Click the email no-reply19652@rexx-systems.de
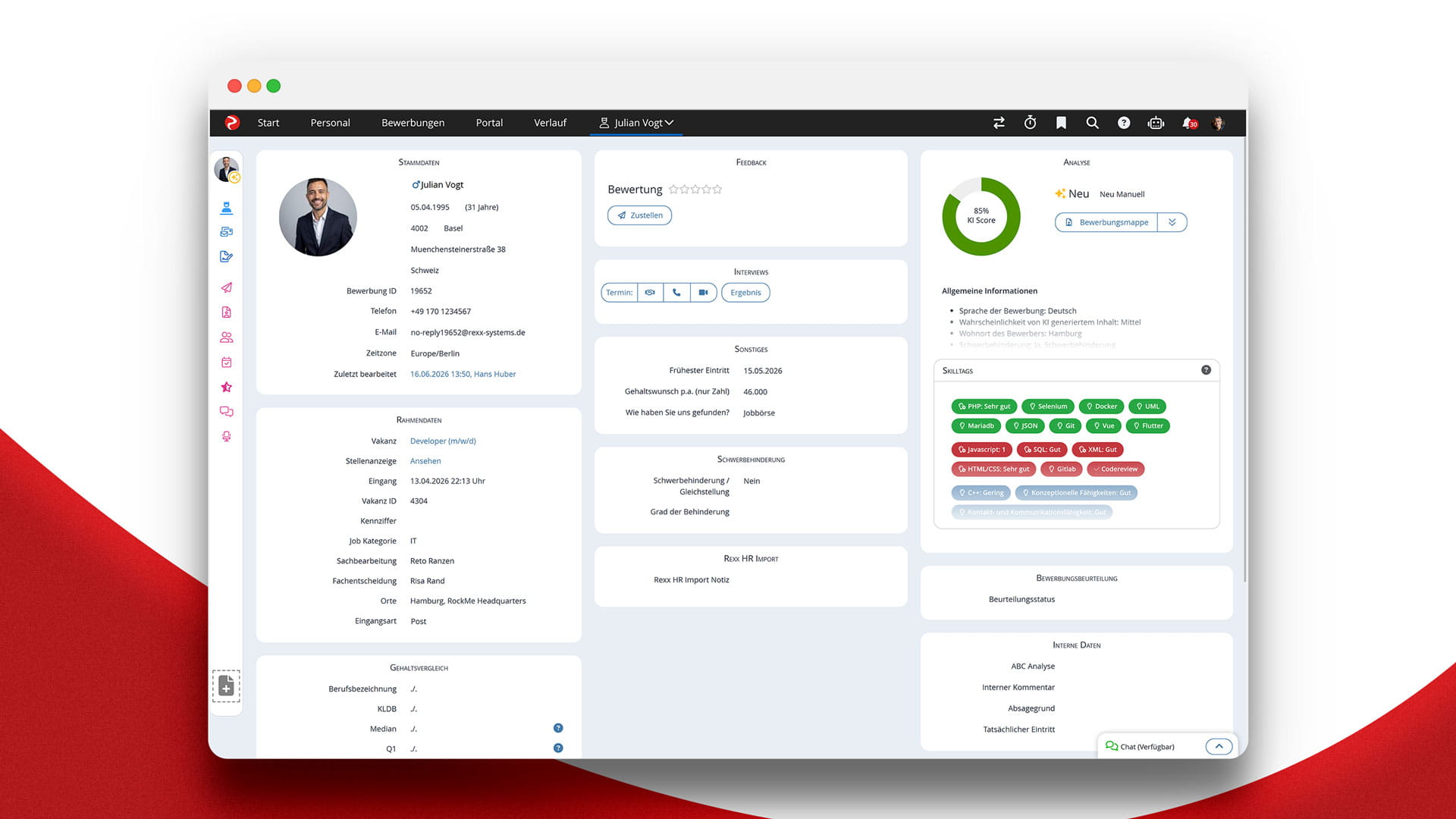Image resolution: width=1456 pixels, height=819 pixels. 468,332
